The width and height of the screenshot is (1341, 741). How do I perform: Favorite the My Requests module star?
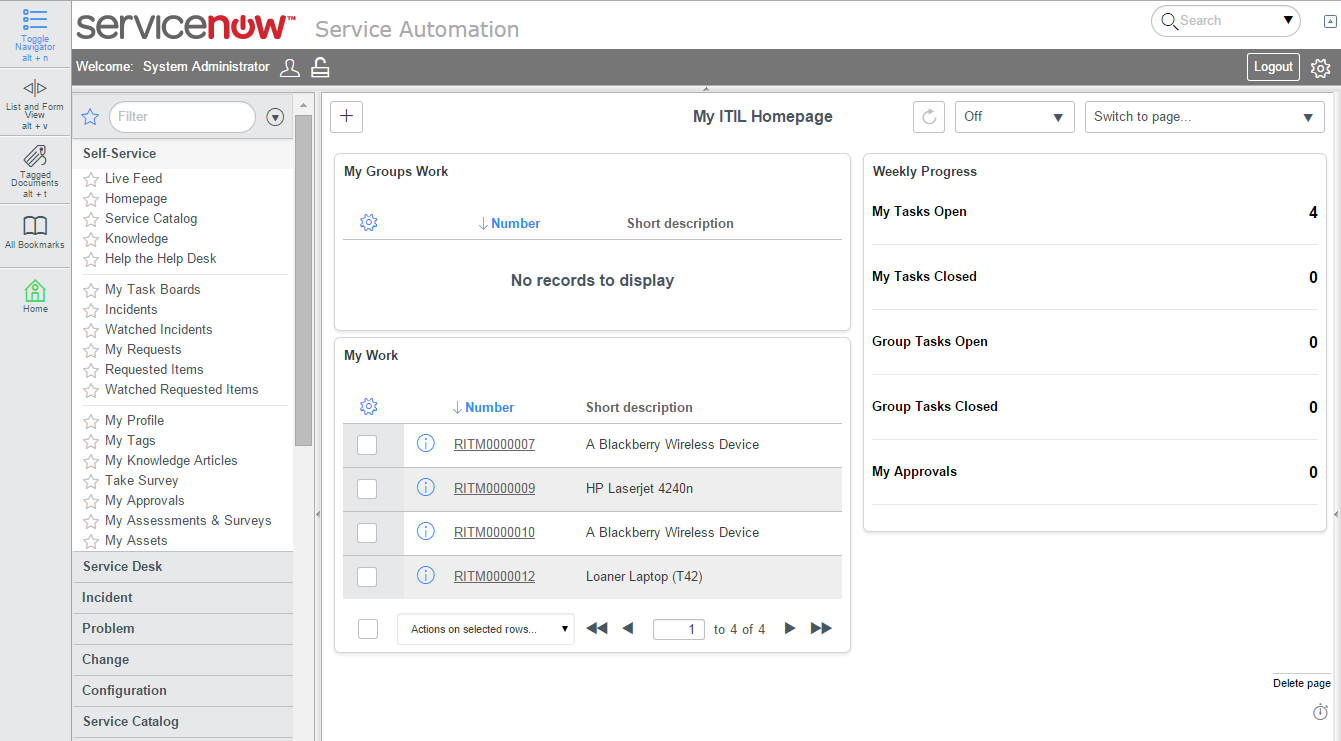(x=91, y=350)
